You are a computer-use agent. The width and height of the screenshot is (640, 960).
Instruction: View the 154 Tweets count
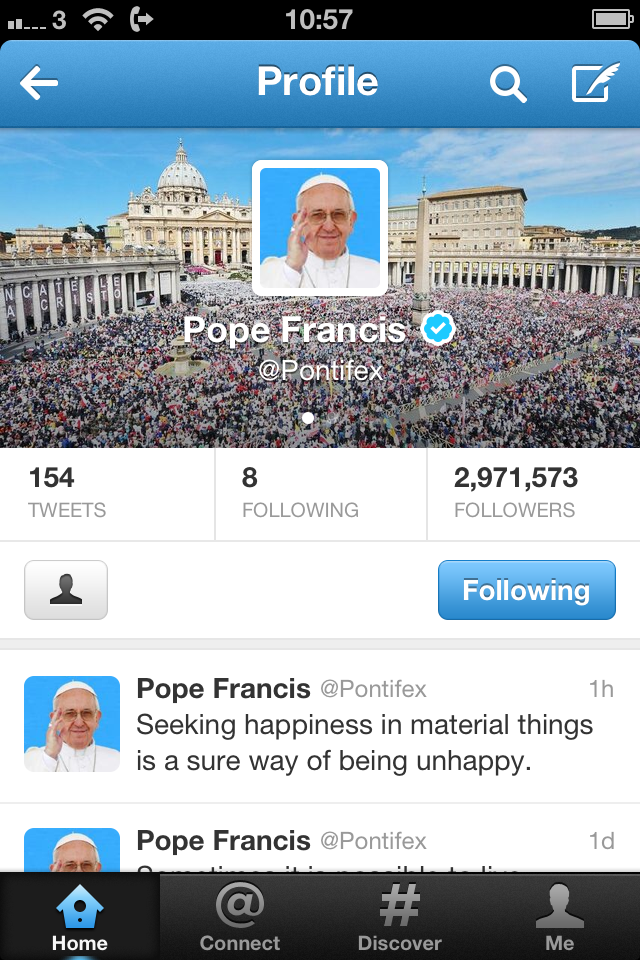[x=107, y=493]
